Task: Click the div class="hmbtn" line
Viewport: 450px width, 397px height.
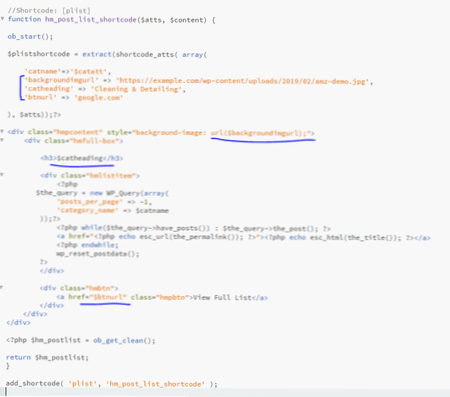Action: pos(79,288)
